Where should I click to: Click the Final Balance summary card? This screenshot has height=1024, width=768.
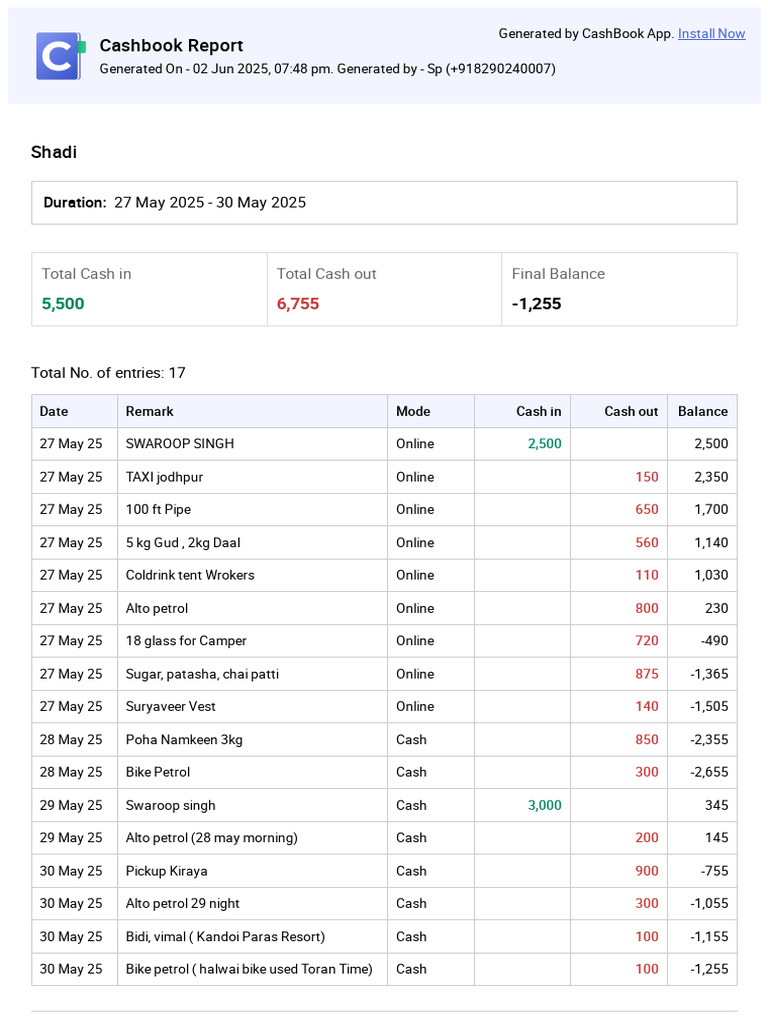pos(619,289)
